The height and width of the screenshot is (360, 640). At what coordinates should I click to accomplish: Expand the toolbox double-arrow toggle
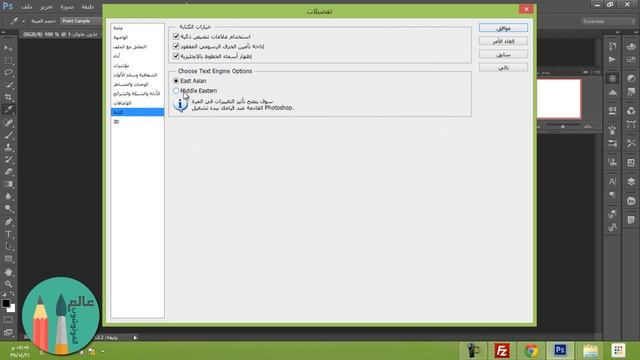pyautogui.click(x=4, y=33)
